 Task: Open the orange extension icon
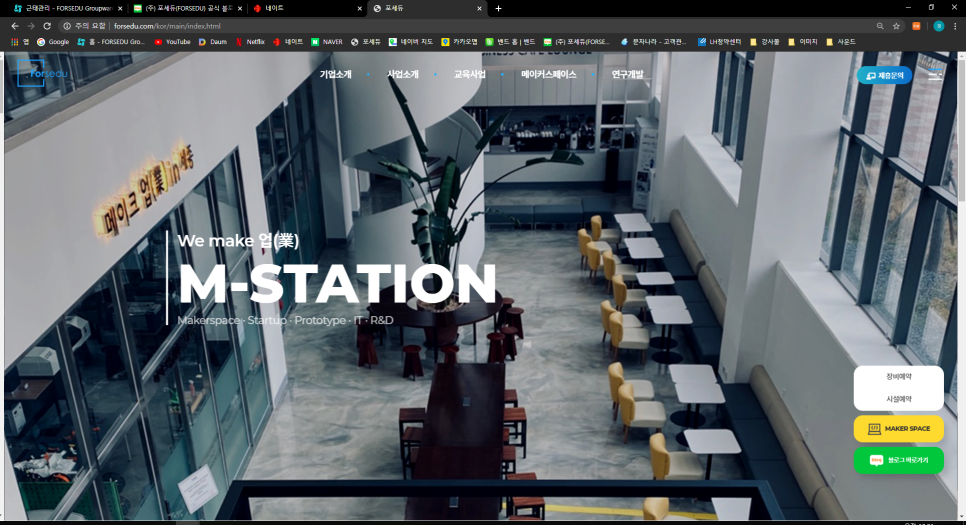(916, 26)
